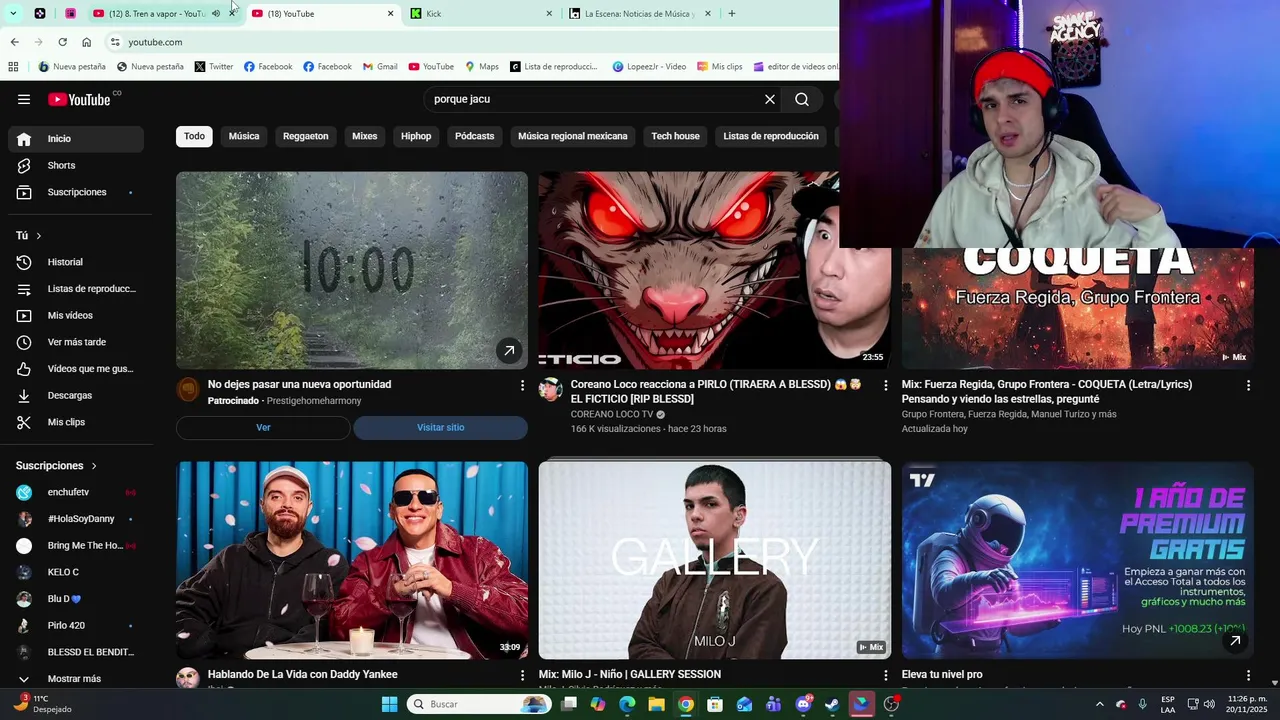The width and height of the screenshot is (1280, 720).
Task: Open options menu for Daddy Yankee video
Action: click(522, 675)
